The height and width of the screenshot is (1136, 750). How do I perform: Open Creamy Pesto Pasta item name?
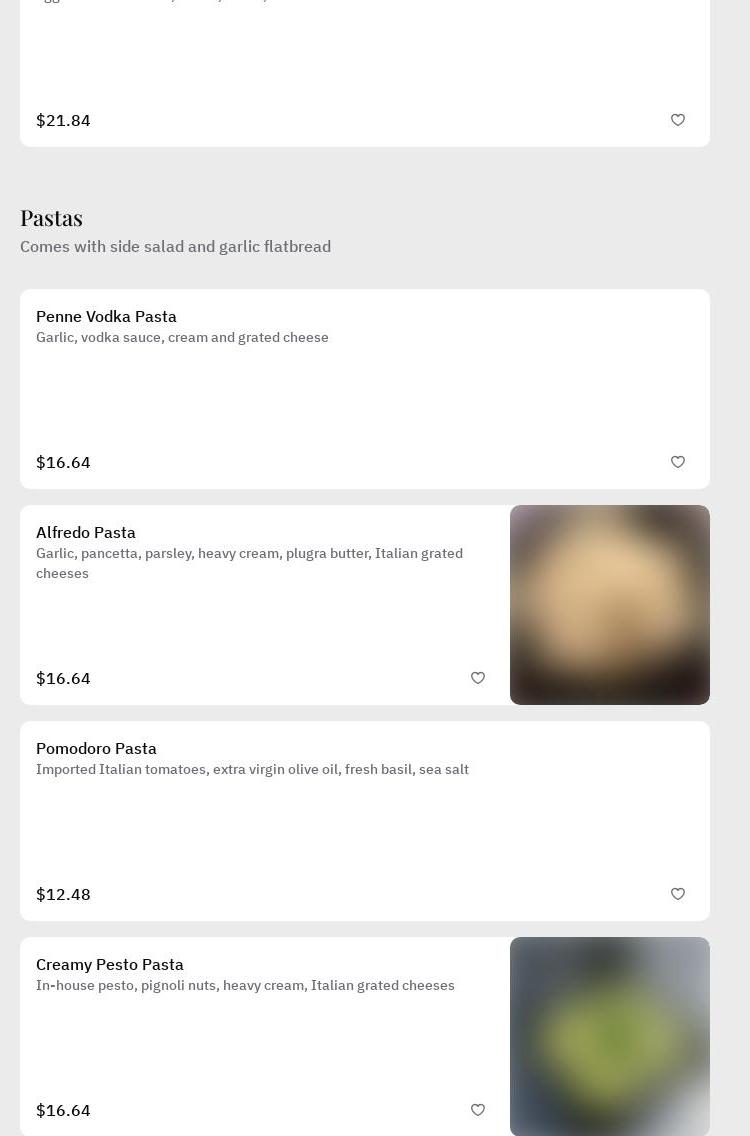click(x=110, y=965)
